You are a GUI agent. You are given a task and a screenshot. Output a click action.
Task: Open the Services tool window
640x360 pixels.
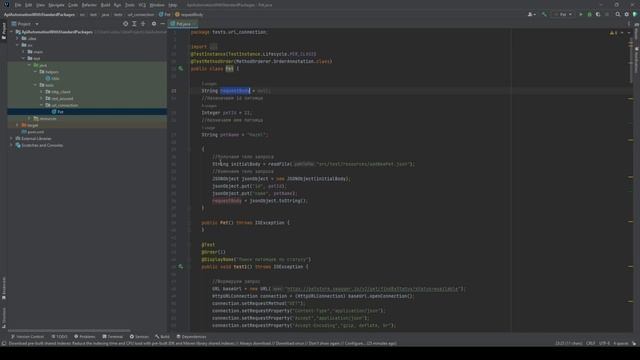click(x=139, y=337)
